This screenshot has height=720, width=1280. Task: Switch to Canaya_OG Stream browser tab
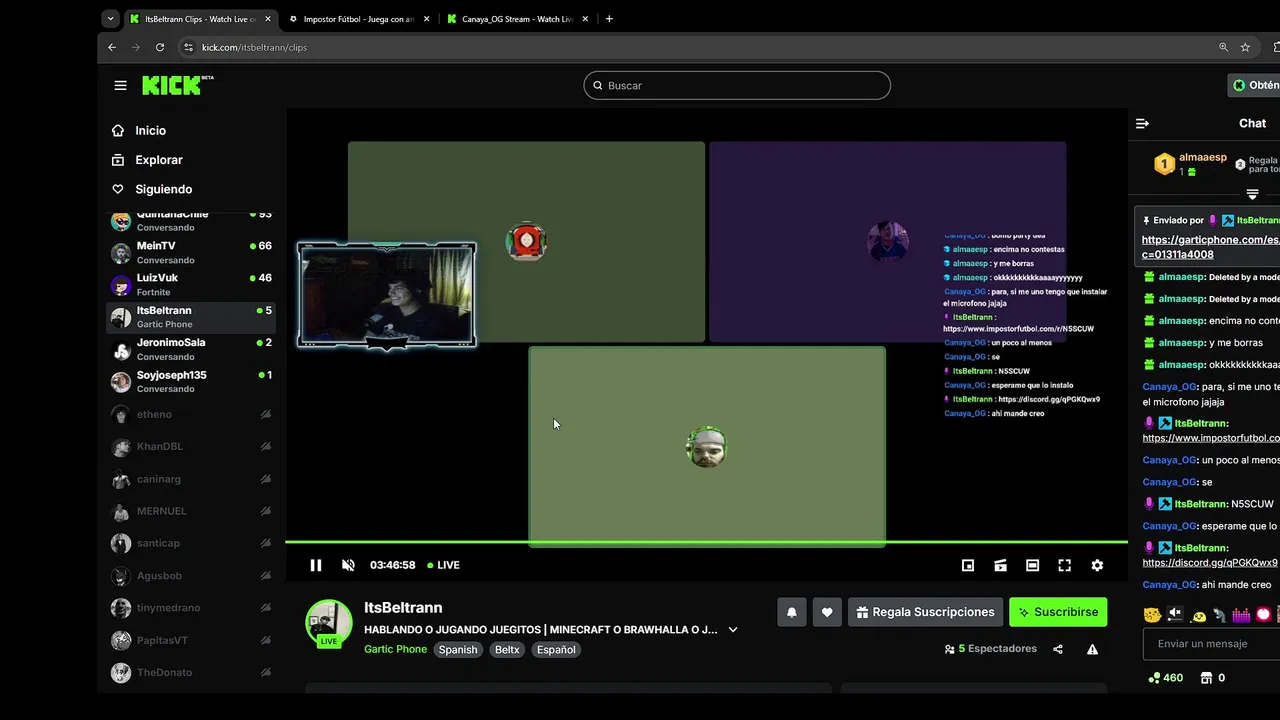pyautogui.click(x=517, y=19)
